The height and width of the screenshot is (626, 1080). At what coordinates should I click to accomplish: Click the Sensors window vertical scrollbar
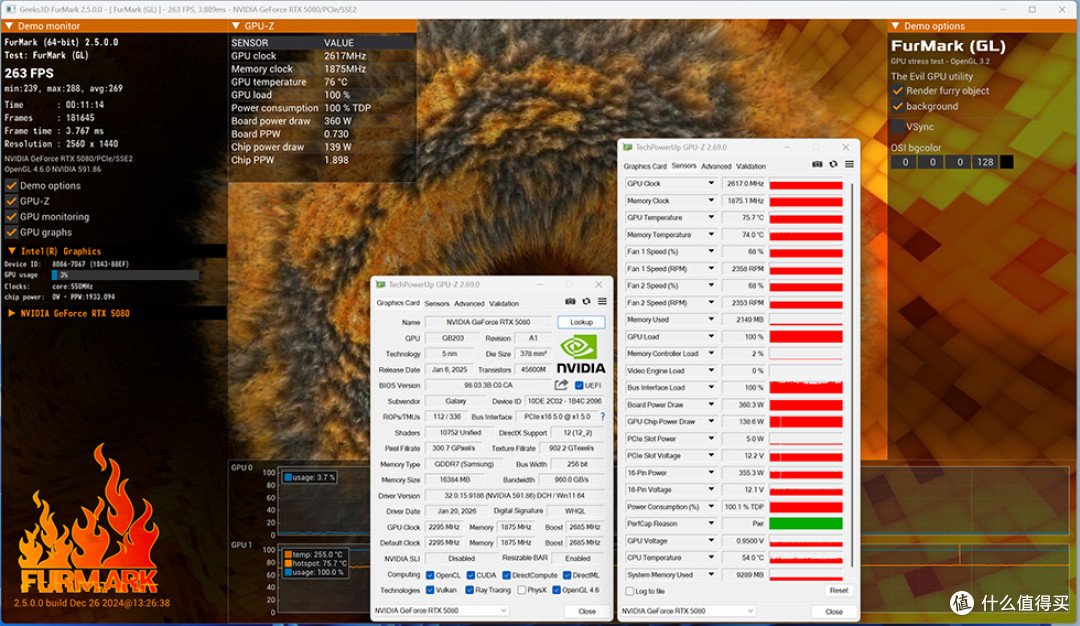pos(851,375)
